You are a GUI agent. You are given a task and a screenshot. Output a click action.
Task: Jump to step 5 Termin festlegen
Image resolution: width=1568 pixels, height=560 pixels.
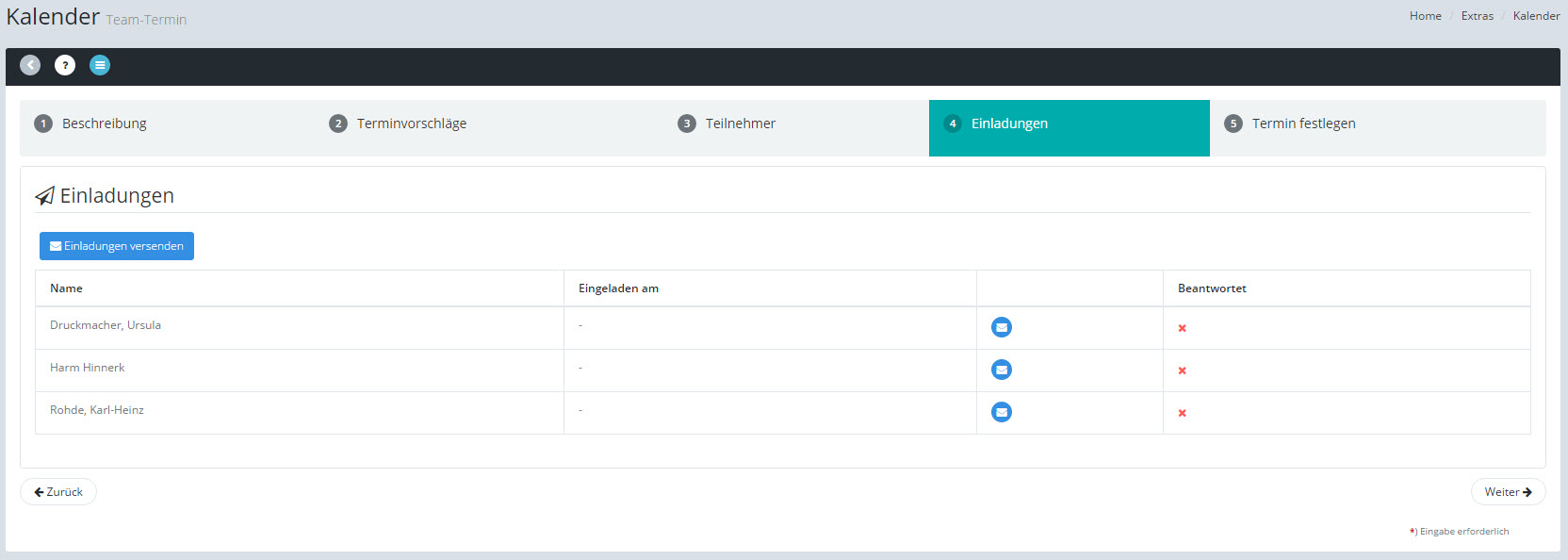pos(1303,124)
